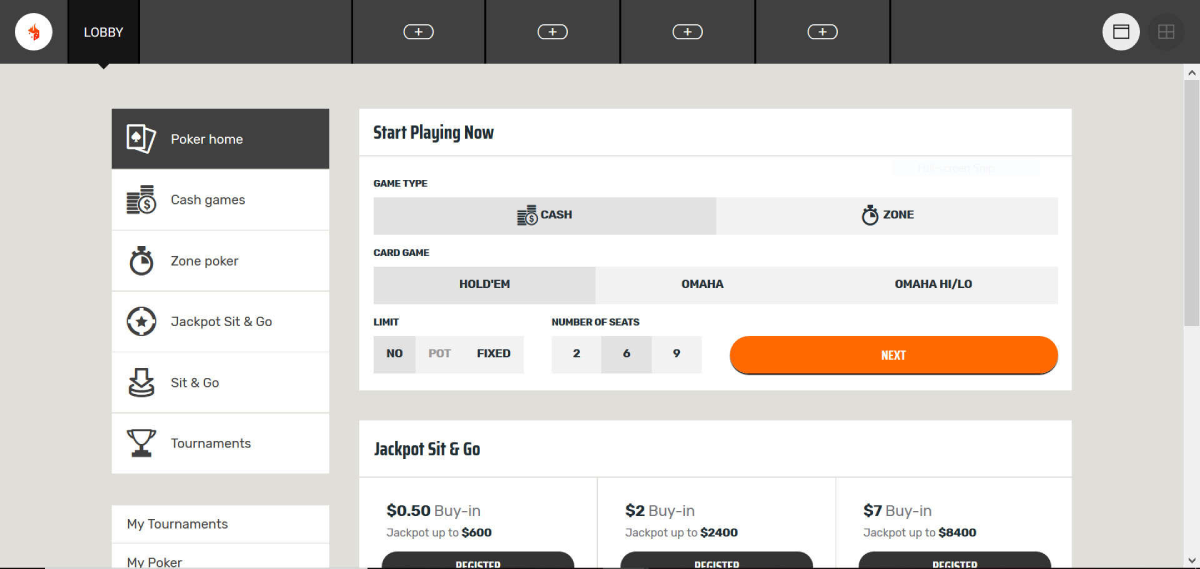Select OMAHA card game
The height and width of the screenshot is (569, 1200).
pyautogui.click(x=702, y=284)
